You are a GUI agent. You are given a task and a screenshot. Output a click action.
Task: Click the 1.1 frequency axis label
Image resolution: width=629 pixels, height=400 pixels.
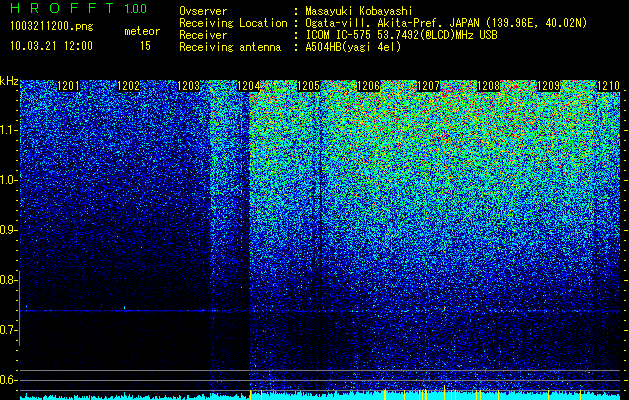coord(9,131)
